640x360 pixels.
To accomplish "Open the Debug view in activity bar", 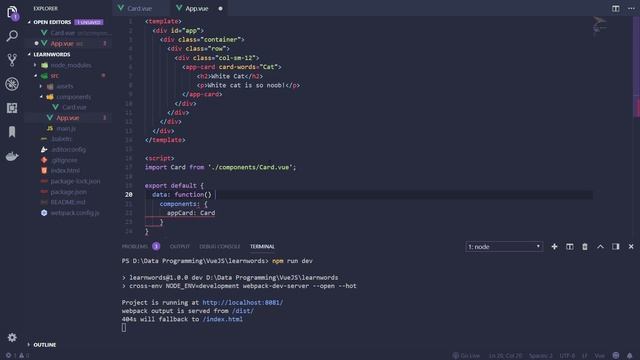I will pyautogui.click(x=12, y=84).
